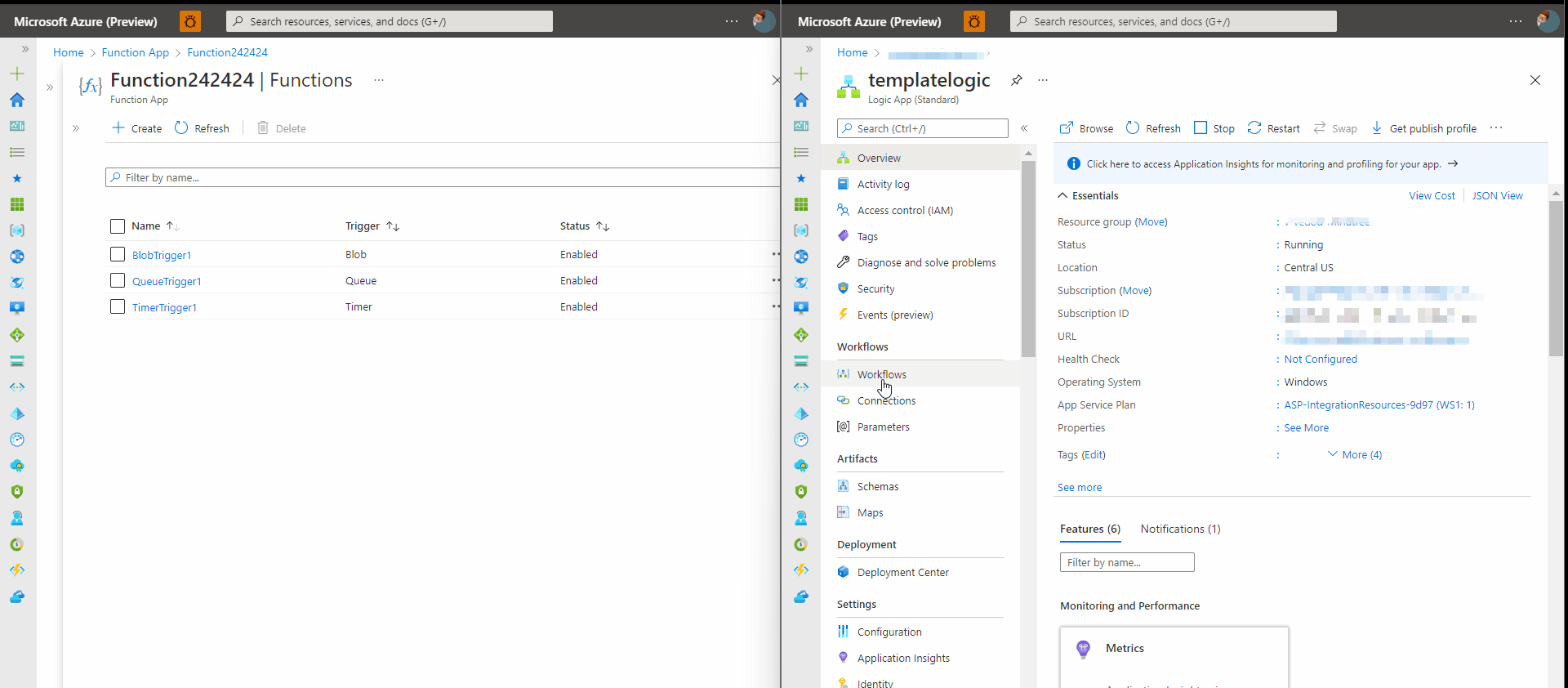Image resolution: width=1568 pixels, height=688 pixels.
Task: Check the QueueTrigger1 row checkbox
Action: pyautogui.click(x=118, y=281)
